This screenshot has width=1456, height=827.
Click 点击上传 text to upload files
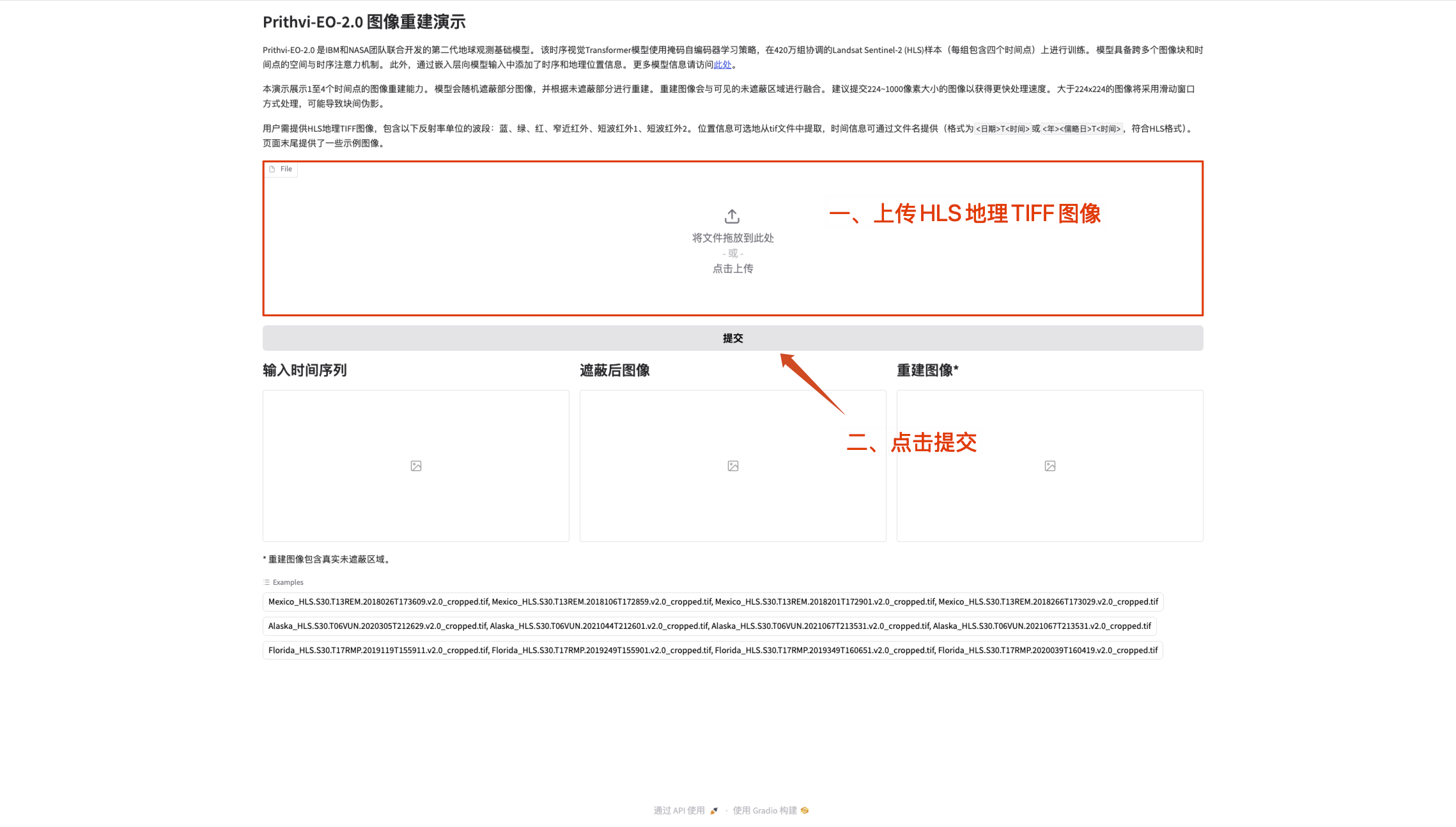733,268
